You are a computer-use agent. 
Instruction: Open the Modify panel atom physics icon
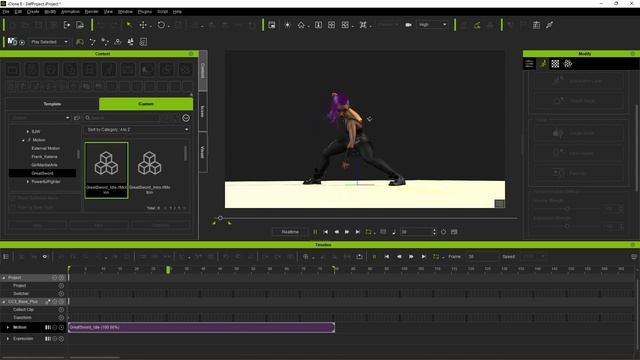pos(568,64)
